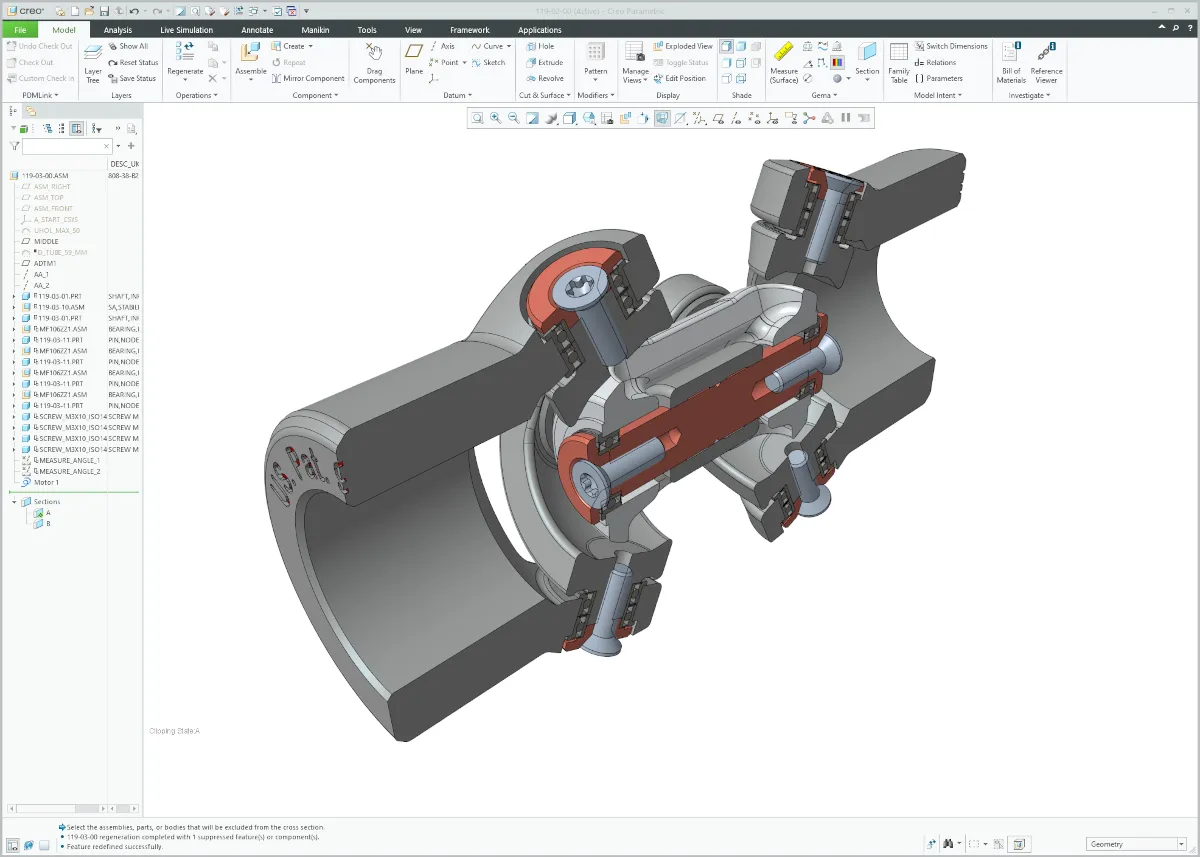Click the Edit Position button
The image size is (1200, 857).
pyautogui.click(x=680, y=78)
